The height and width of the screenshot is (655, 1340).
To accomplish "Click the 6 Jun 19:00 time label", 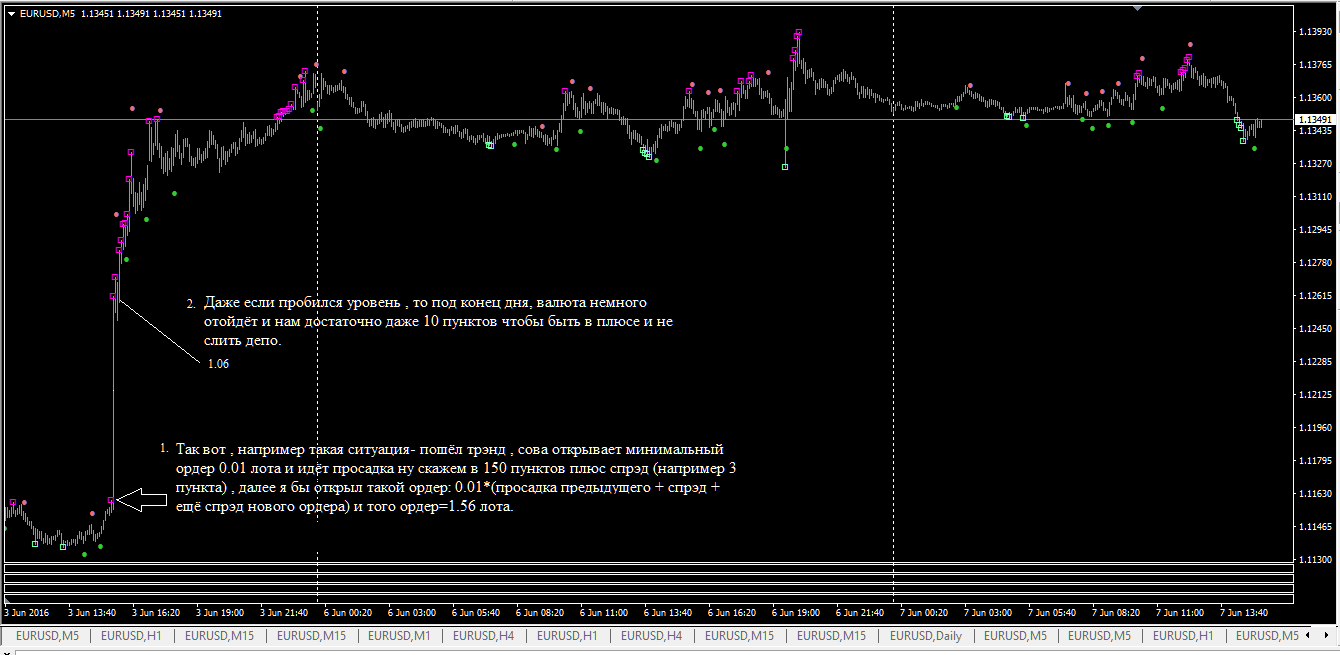I will coord(796,612).
